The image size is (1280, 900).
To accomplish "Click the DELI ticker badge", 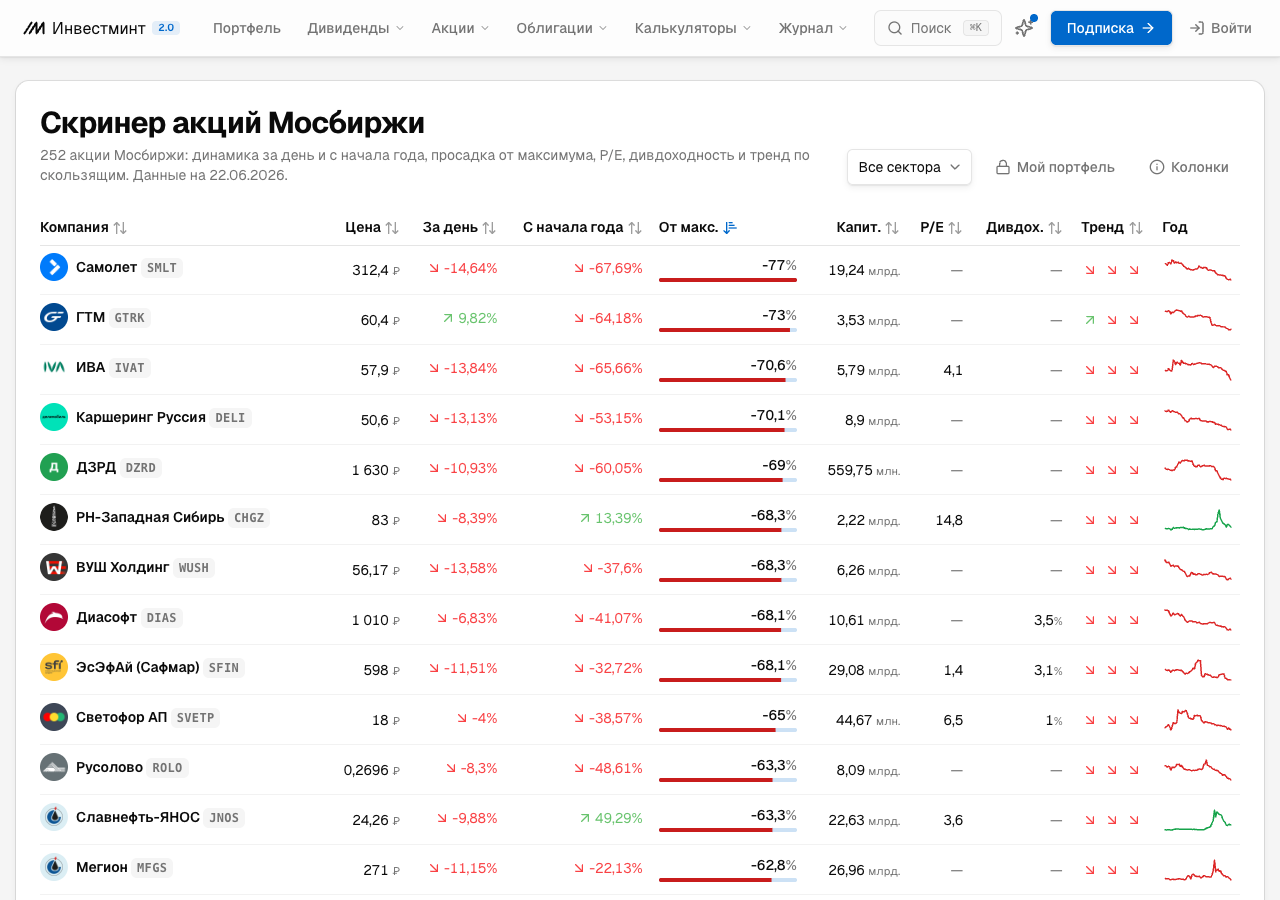I will tap(230, 417).
